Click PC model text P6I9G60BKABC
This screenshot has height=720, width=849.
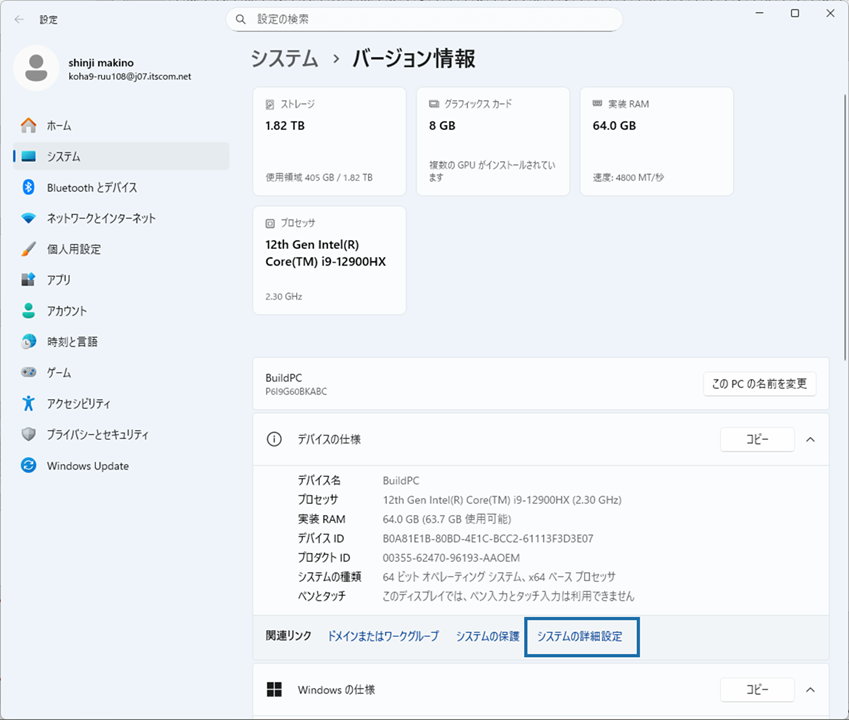pyautogui.click(x=296, y=391)
